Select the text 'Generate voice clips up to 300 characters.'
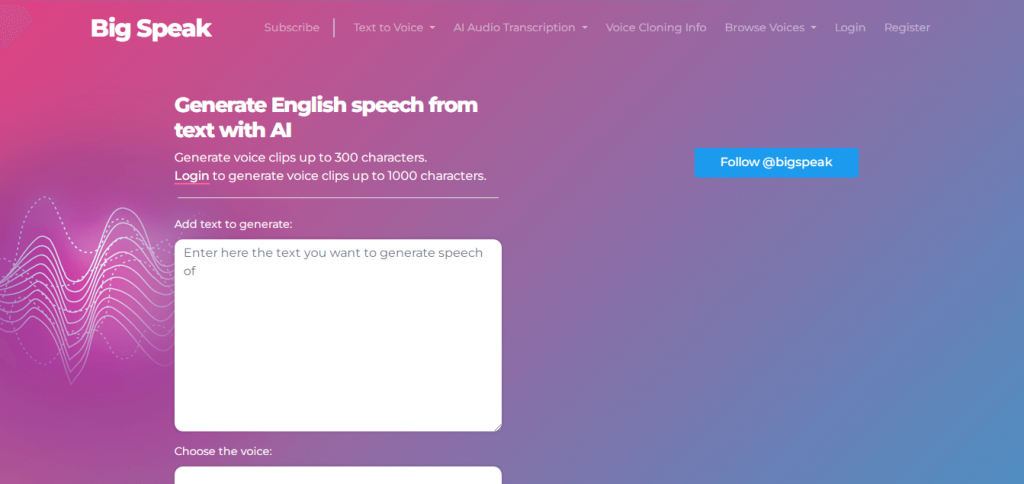Viewport: 1024px width, 484px height. click(301, 157)
